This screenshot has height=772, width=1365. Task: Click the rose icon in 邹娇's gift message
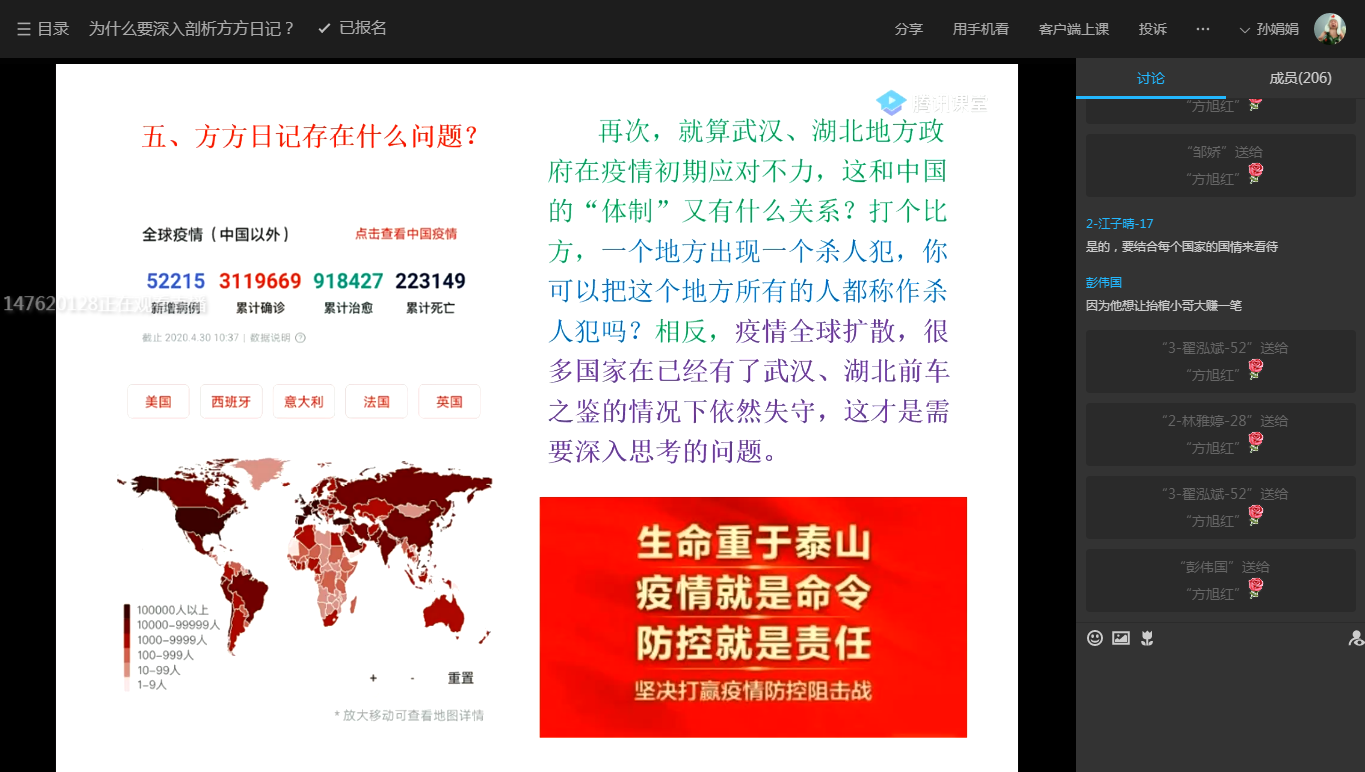coord(1255,173)
